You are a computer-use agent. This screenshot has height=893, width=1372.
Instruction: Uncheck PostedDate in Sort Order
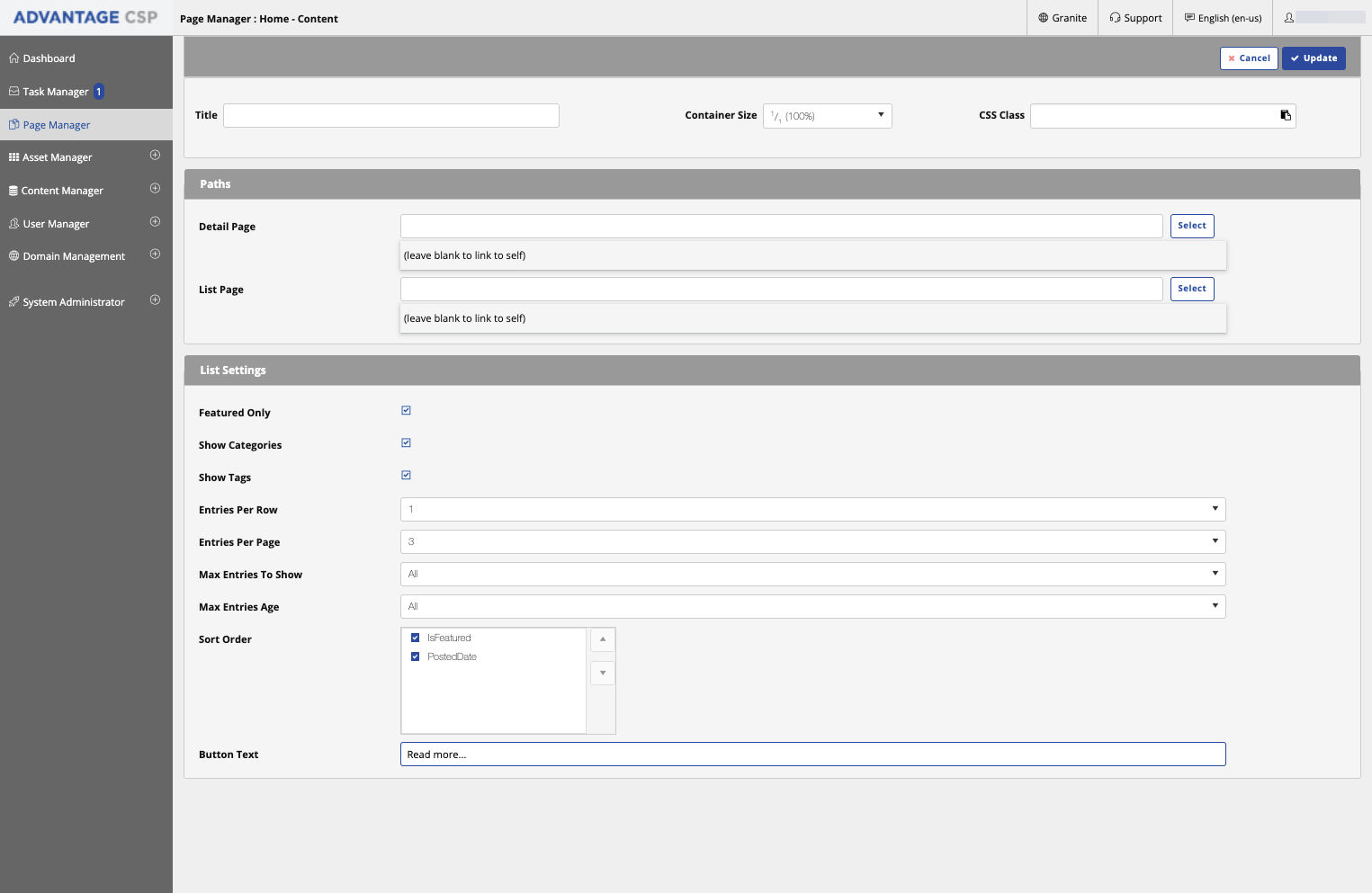tap(415, 656)
